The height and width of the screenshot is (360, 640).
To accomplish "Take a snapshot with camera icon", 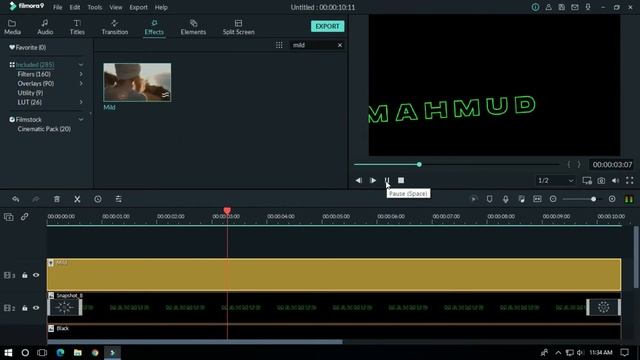I will click(x=601, y=180).
